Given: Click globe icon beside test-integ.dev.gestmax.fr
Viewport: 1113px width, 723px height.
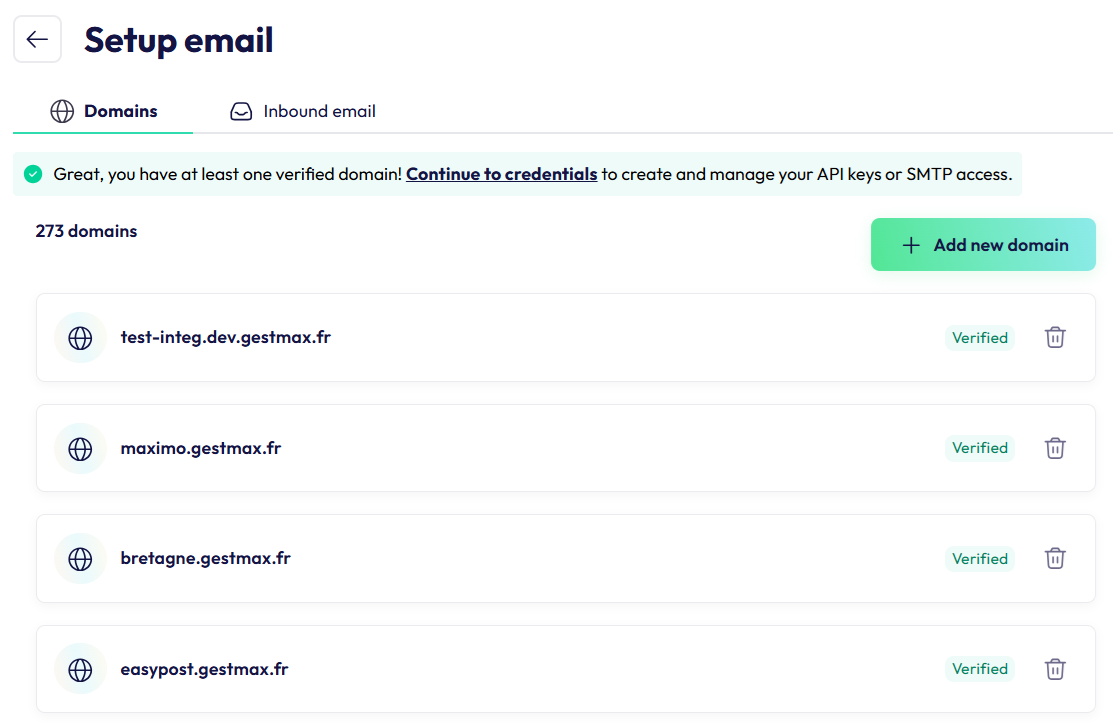Looking at the screenshot, I should pos(80,338).
